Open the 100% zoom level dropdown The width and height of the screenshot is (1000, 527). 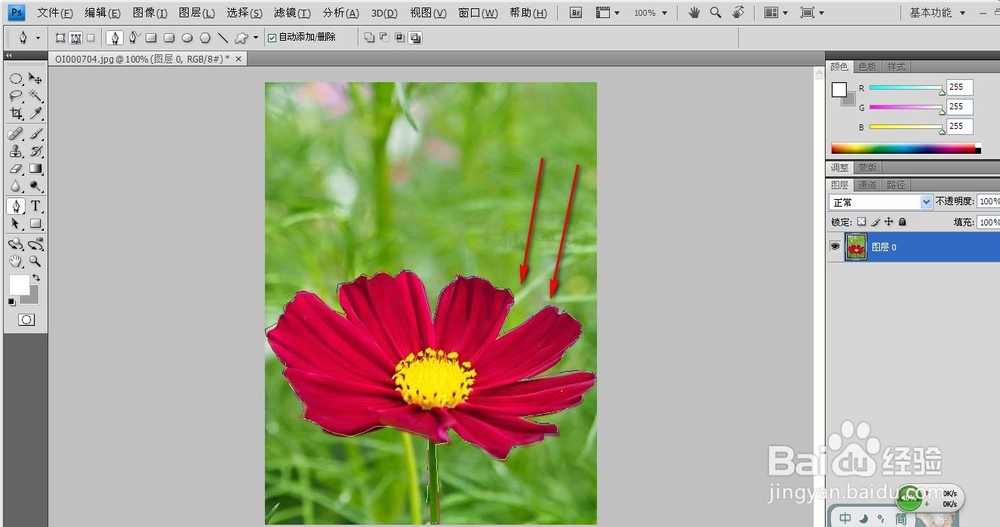[651, 13]
